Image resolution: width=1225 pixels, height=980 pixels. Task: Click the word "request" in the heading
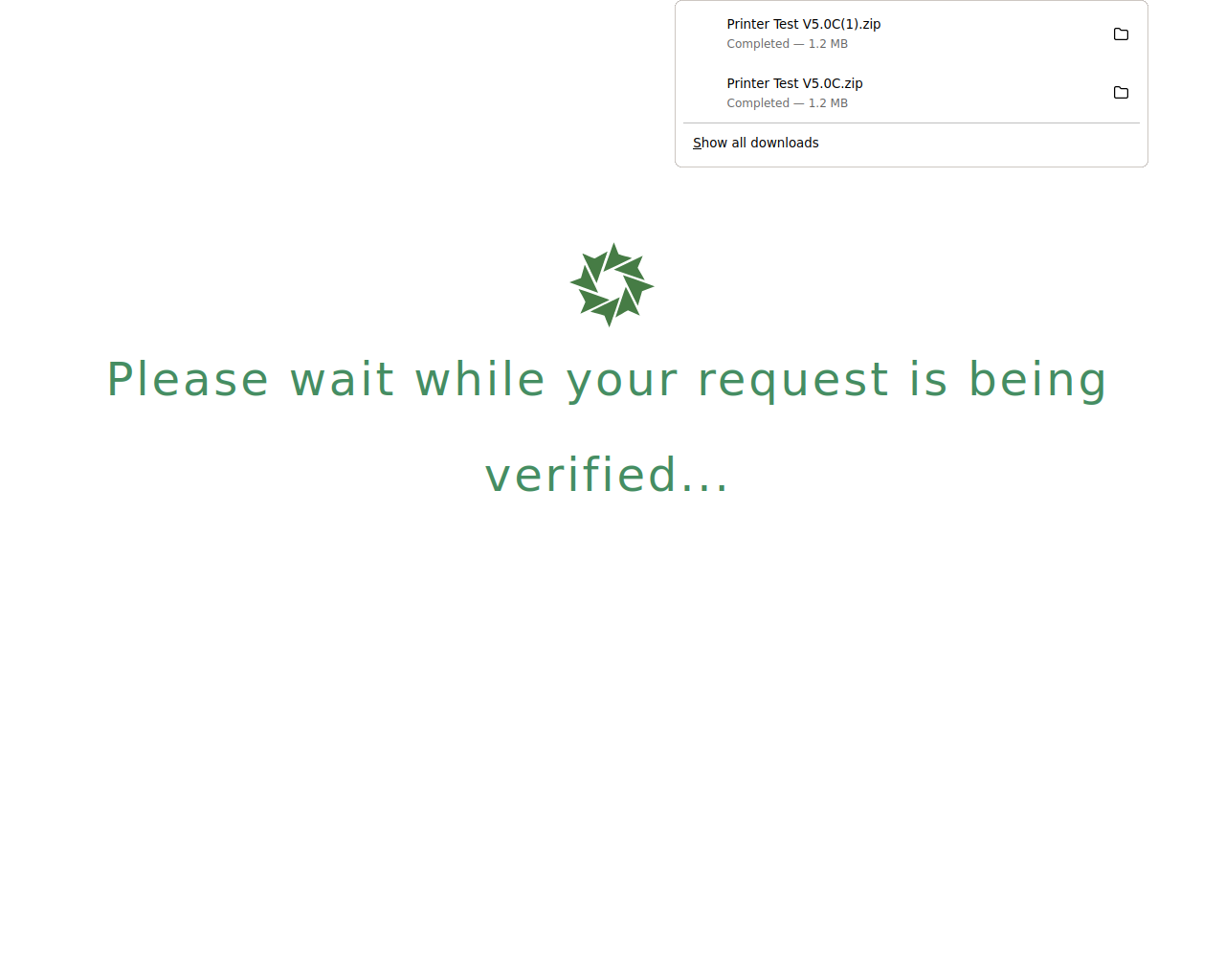(792, 383)
